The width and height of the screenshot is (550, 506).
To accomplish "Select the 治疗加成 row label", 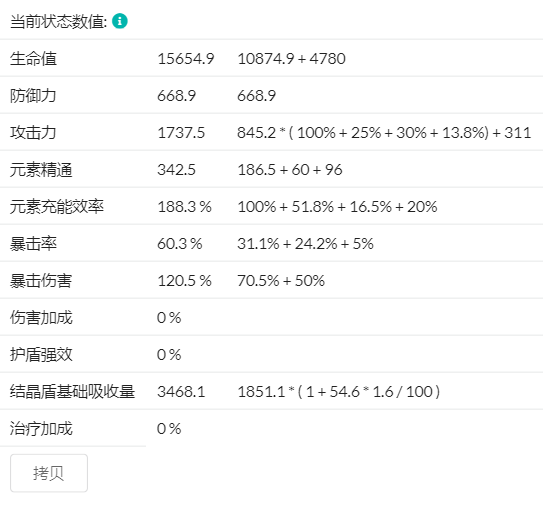I will coord(41,429).
